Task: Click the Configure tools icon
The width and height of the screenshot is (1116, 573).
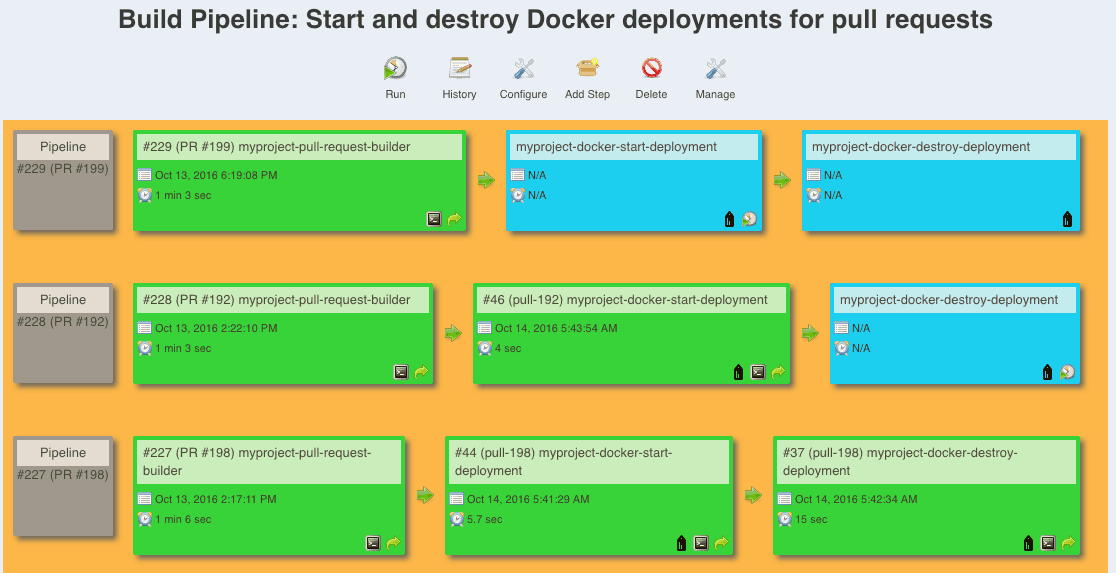Action: [x=523, y=69]
